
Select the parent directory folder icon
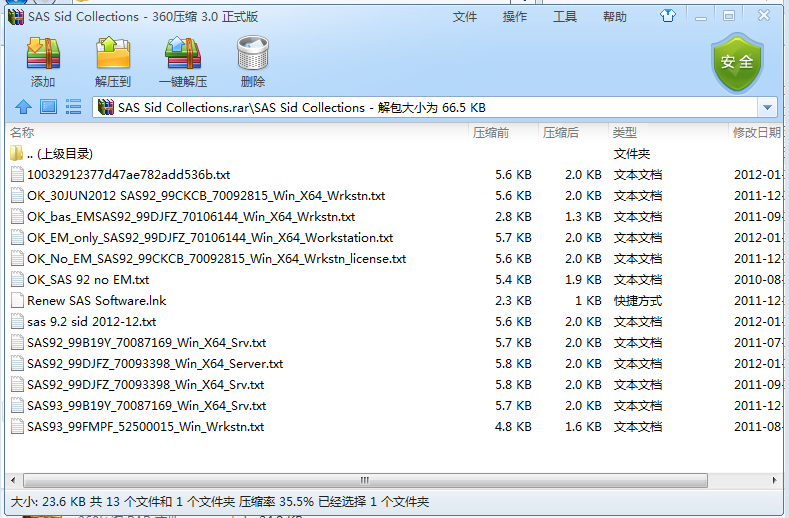pyautogui.click(x=17, y=154)
